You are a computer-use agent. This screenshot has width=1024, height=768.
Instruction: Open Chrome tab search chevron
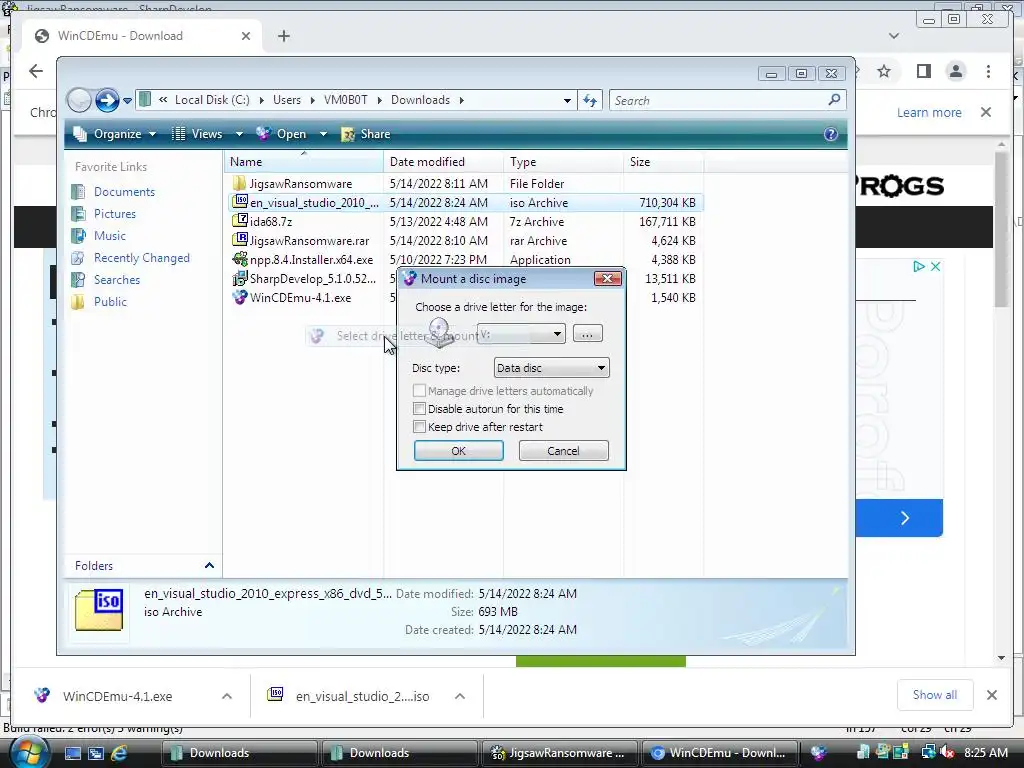[894, 36]
